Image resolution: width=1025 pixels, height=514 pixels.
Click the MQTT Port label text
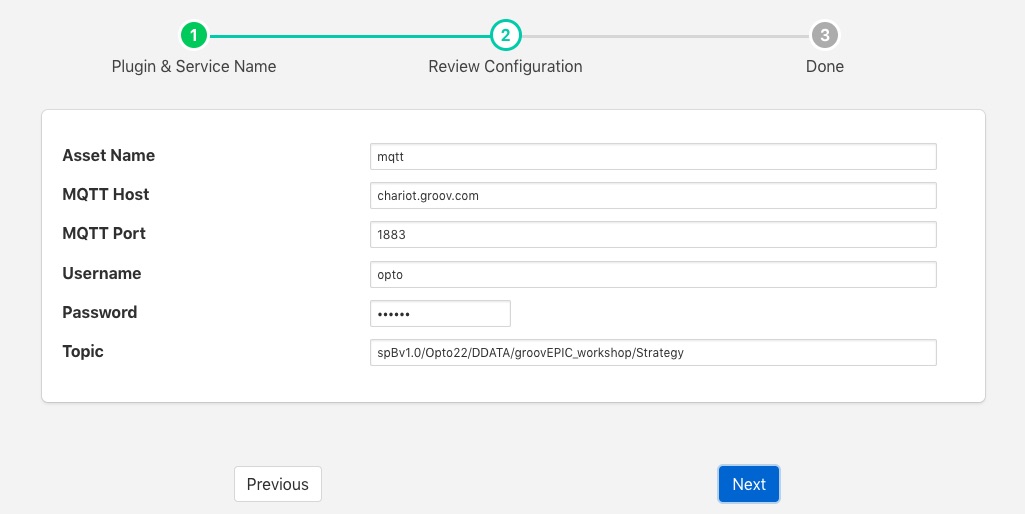point(104,233)
